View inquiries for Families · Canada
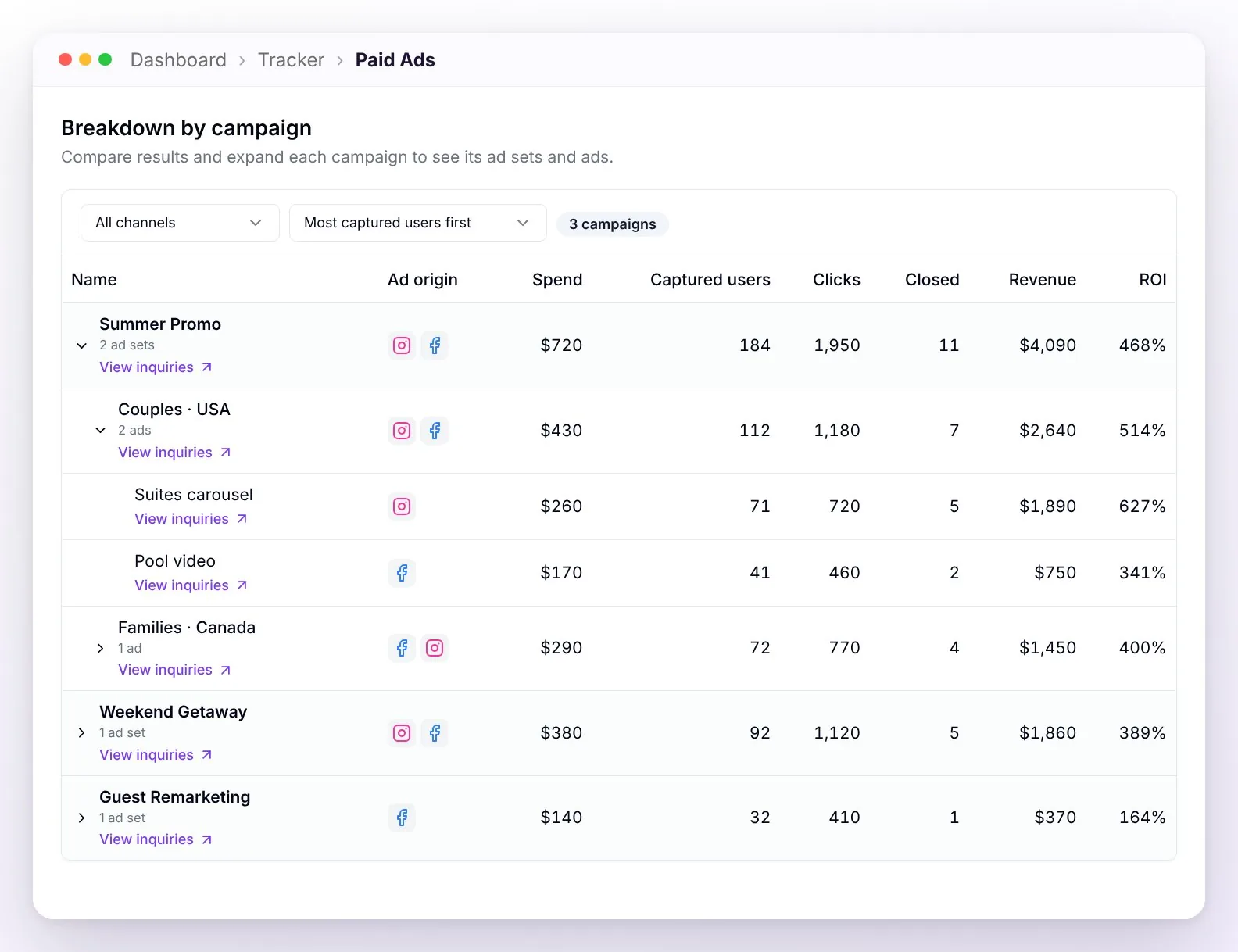This screenshot has height=952, width=1238. click(174, 670)
